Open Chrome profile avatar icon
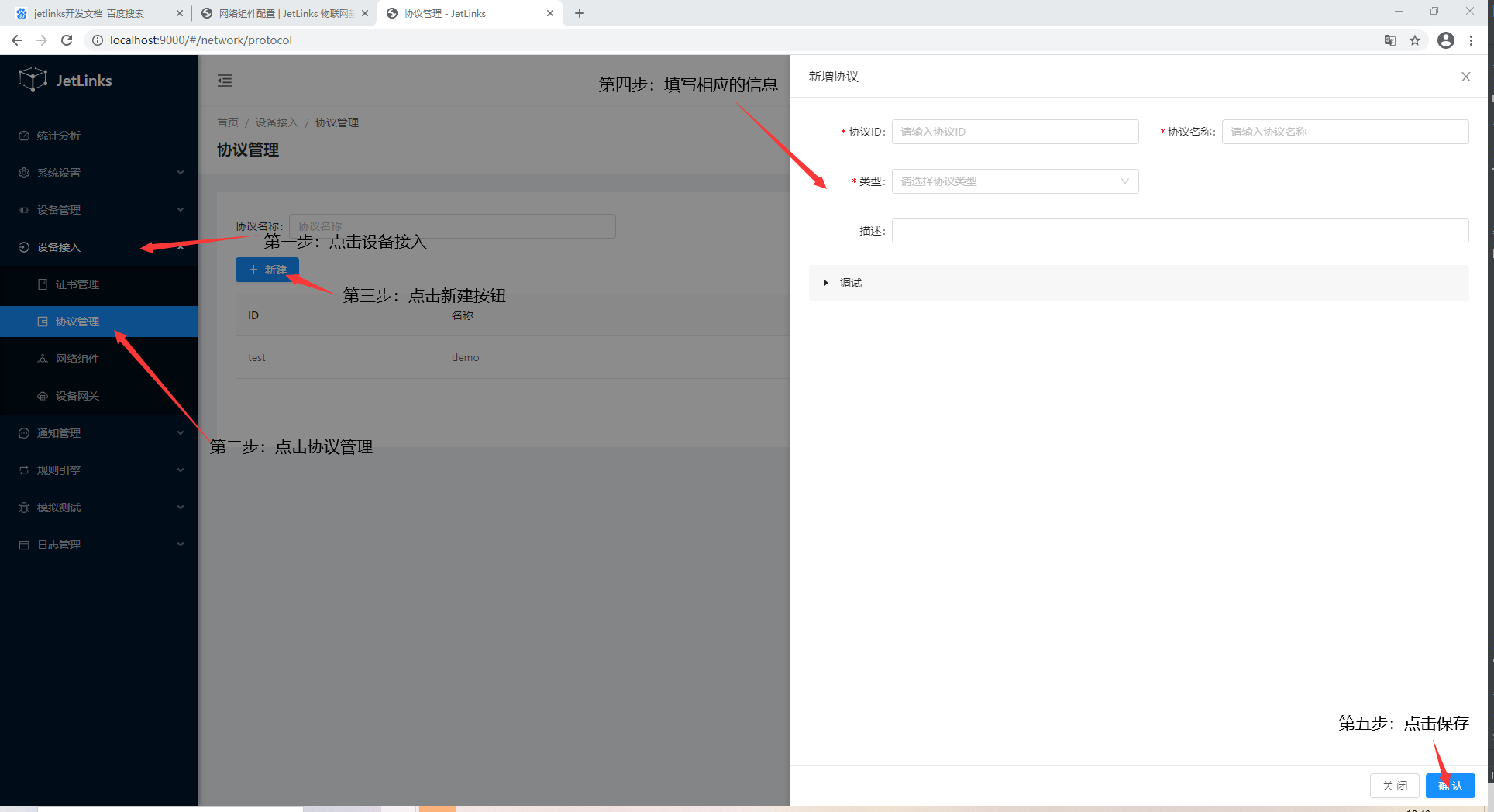 coord(1445,40)
